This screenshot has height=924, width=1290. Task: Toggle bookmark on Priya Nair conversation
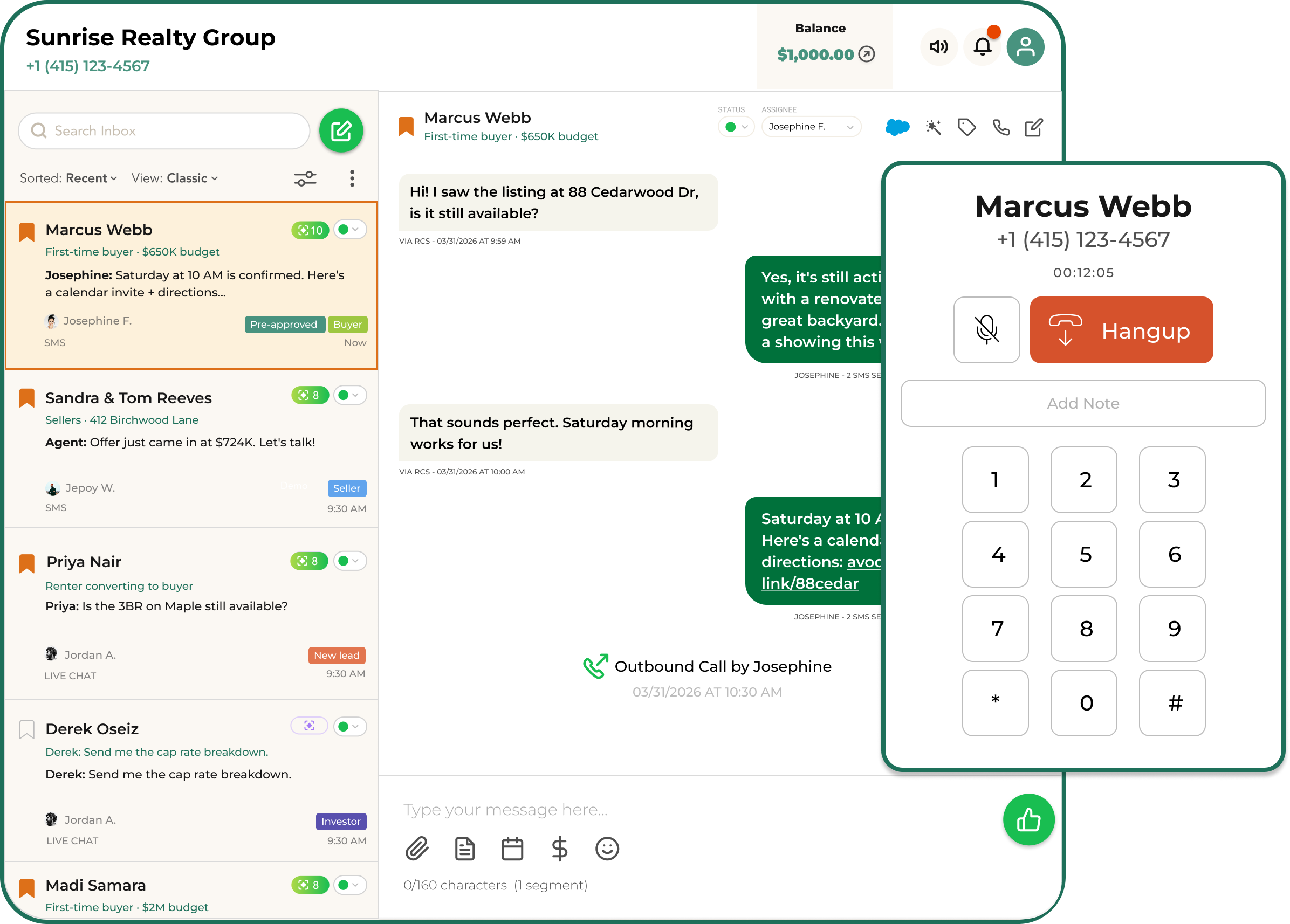point(27,563)
